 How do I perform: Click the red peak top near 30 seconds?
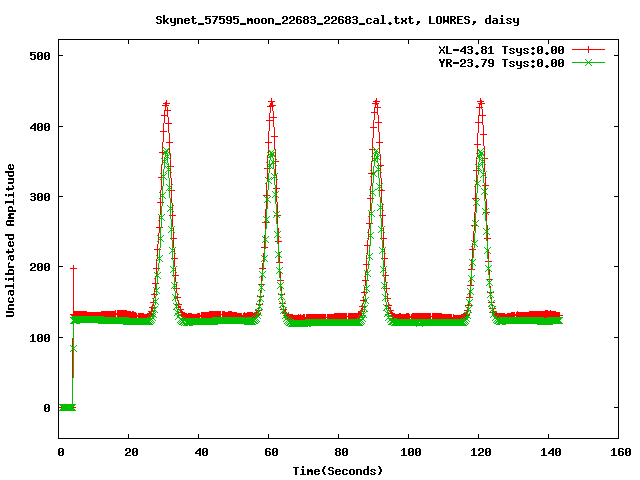click(166, 104)
